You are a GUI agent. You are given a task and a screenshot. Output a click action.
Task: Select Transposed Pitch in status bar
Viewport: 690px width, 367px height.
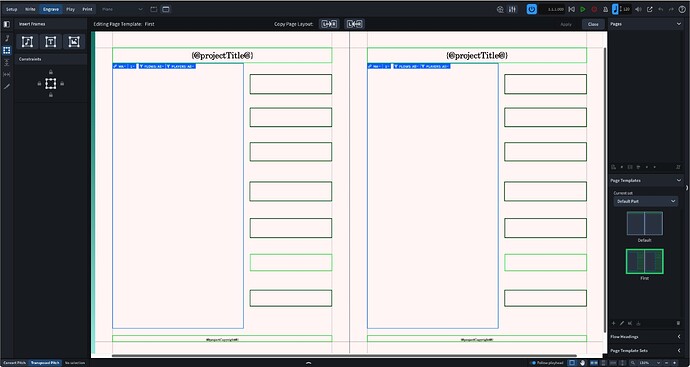pos(45,363)
